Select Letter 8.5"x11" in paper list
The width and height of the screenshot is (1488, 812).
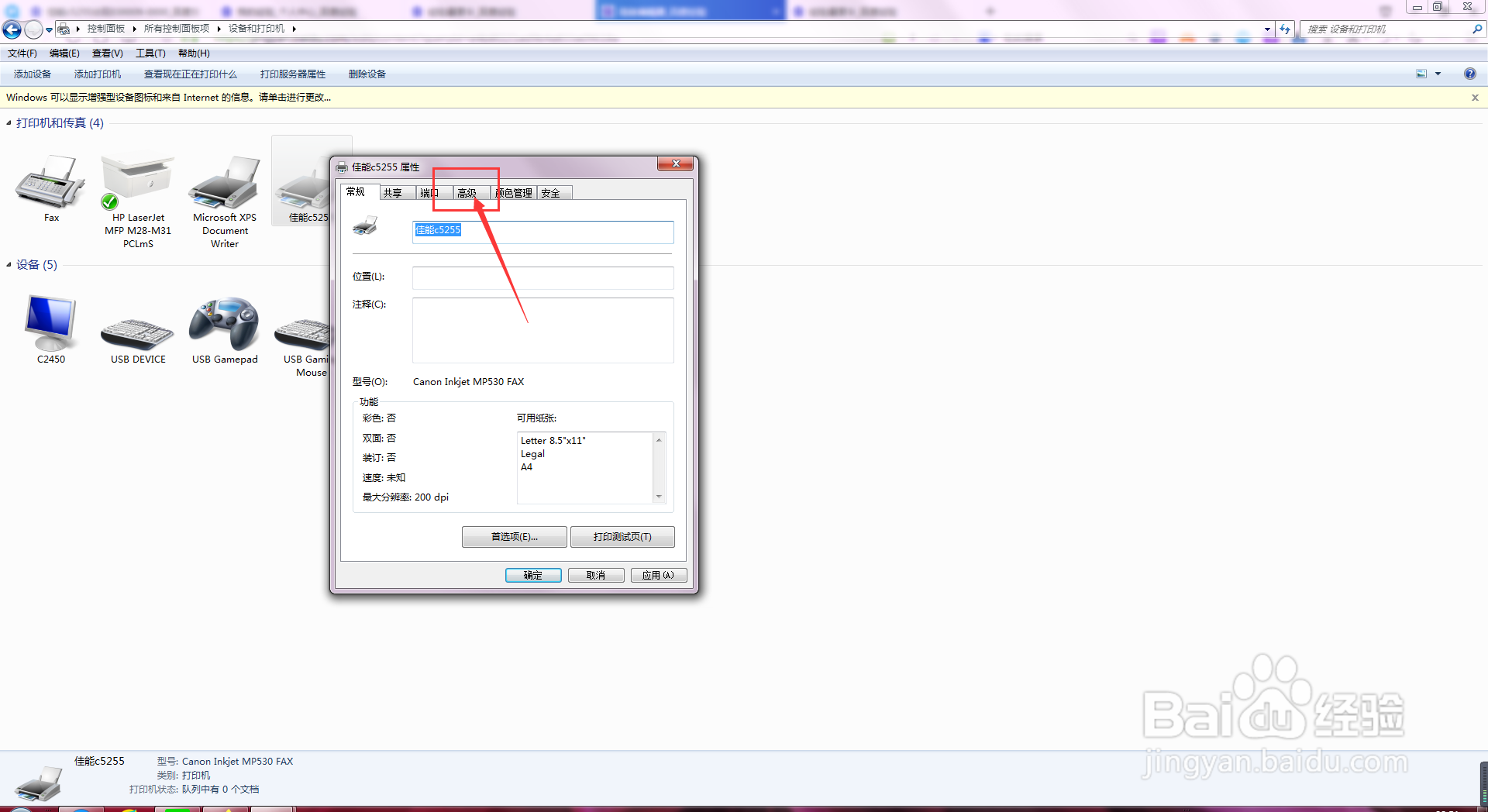click(x=553, y=441)
